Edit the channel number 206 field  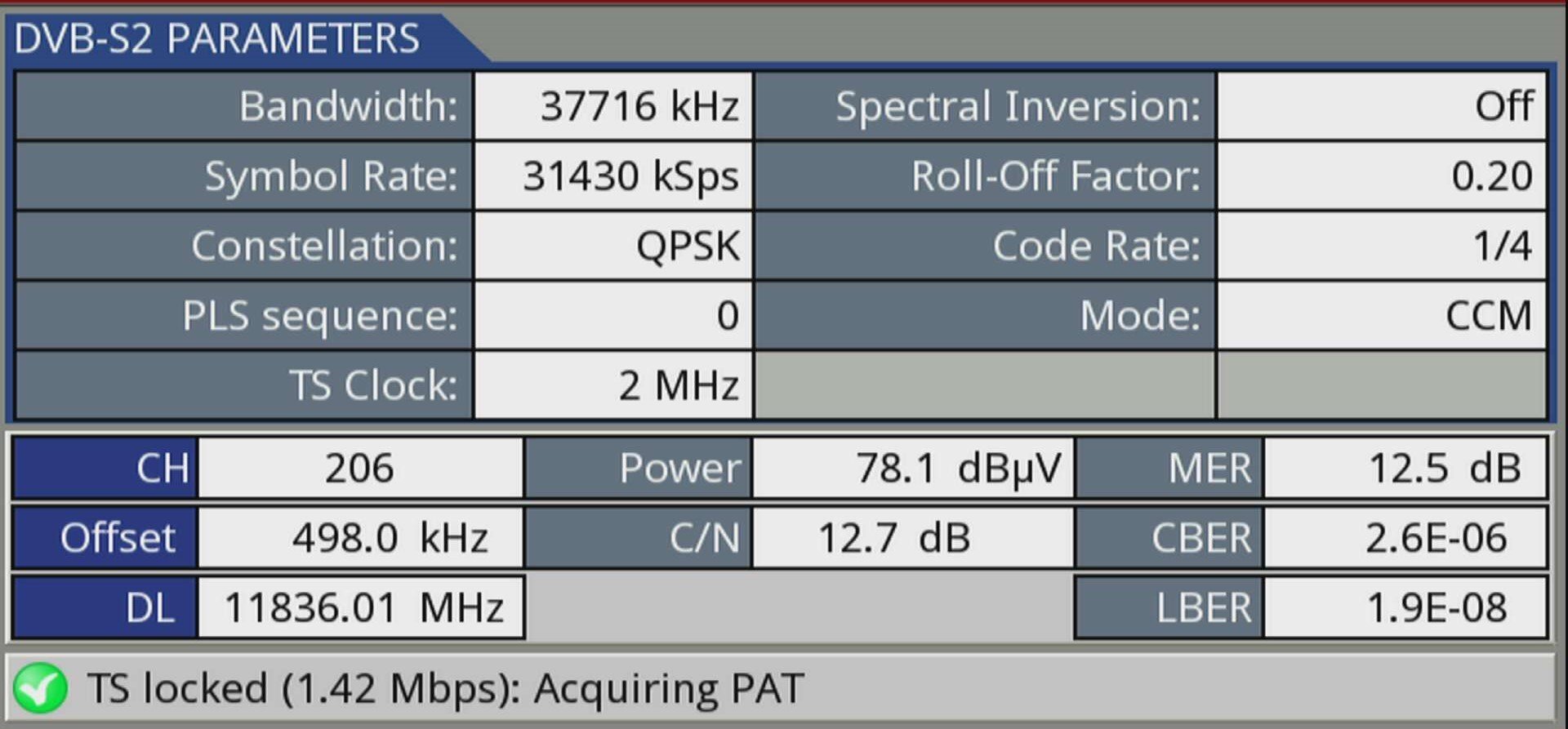[360, 468]
